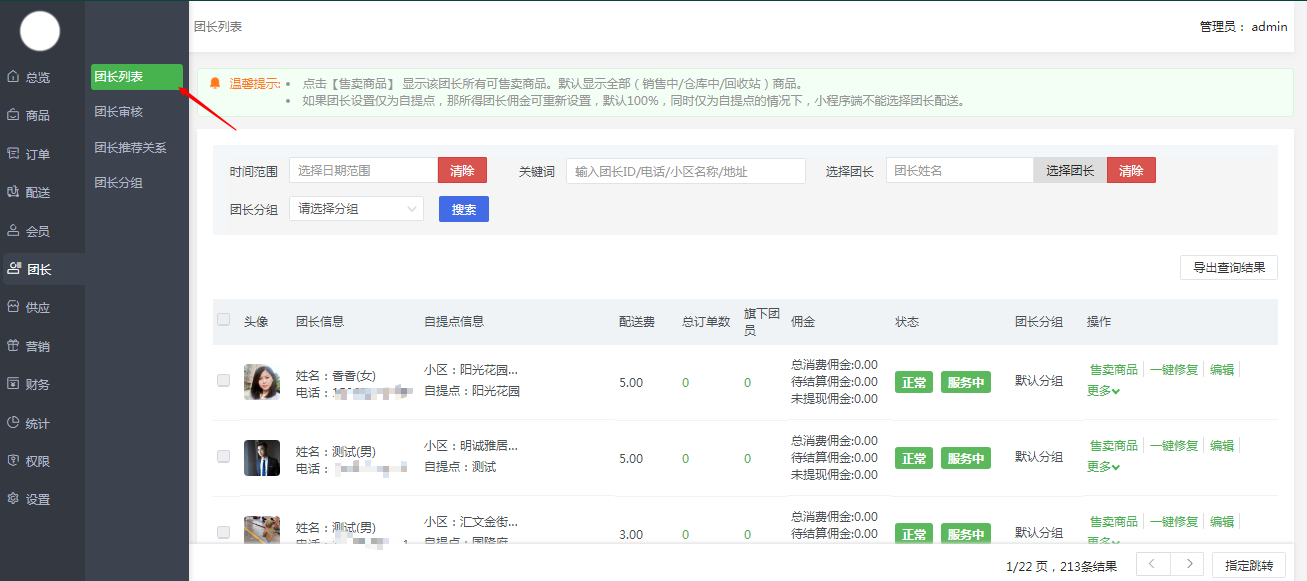
Task: Click 编辑 link in 明诚雅居 row
Action: point(1222,445)
